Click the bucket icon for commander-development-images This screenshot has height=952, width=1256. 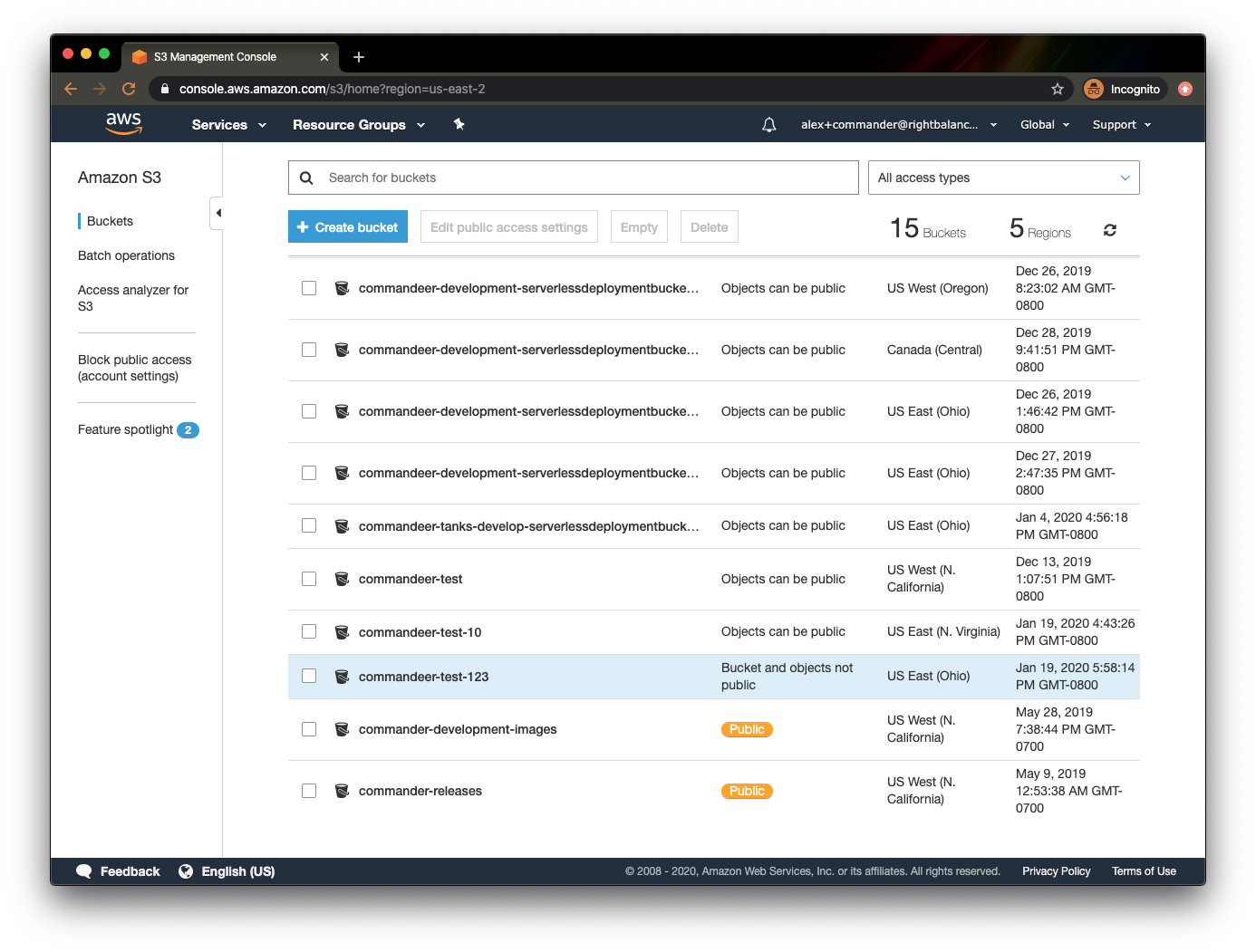pyautogui.click(x=342, y=729)
